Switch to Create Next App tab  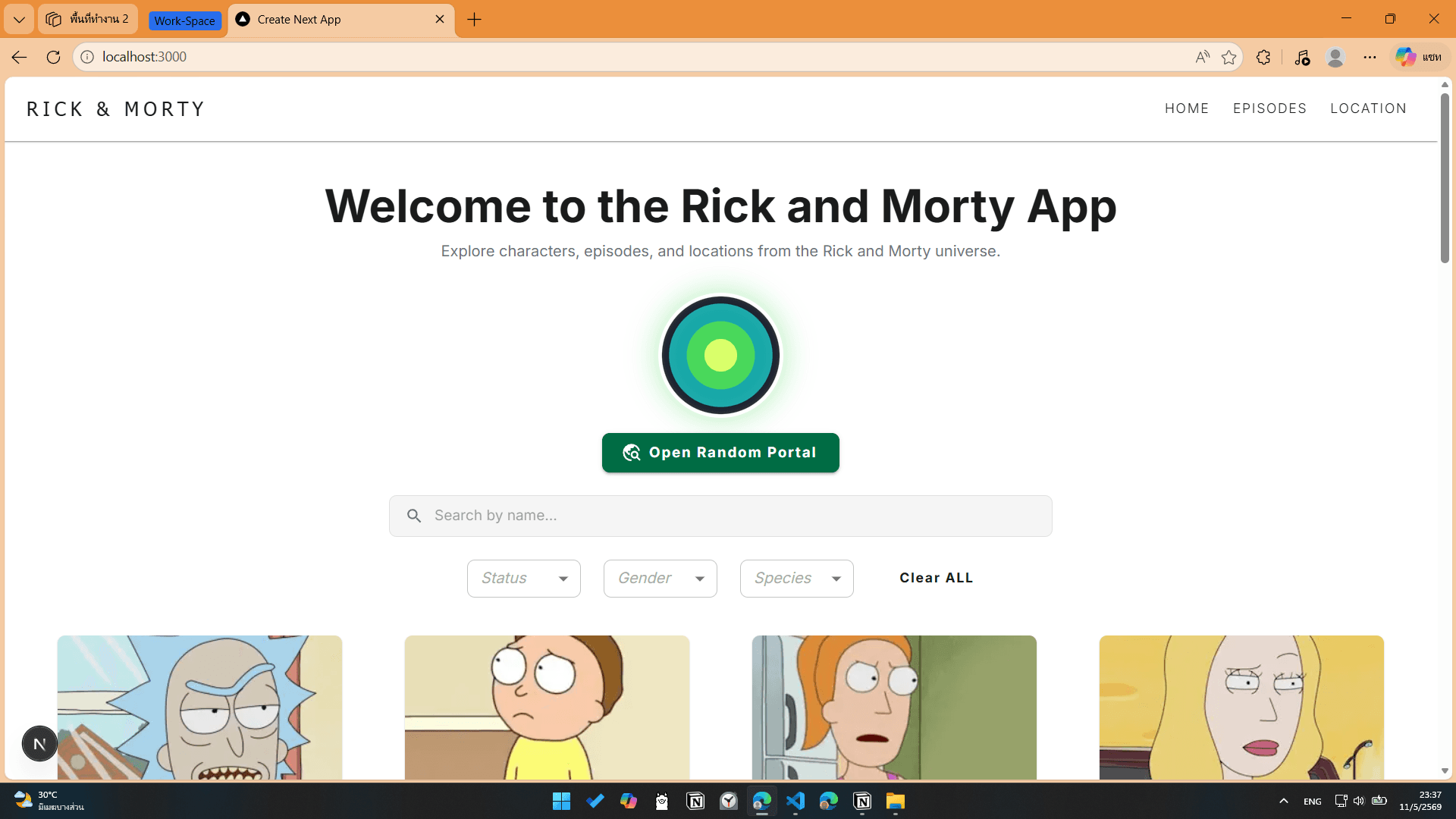pyautogui.click(x=334, y=19)
